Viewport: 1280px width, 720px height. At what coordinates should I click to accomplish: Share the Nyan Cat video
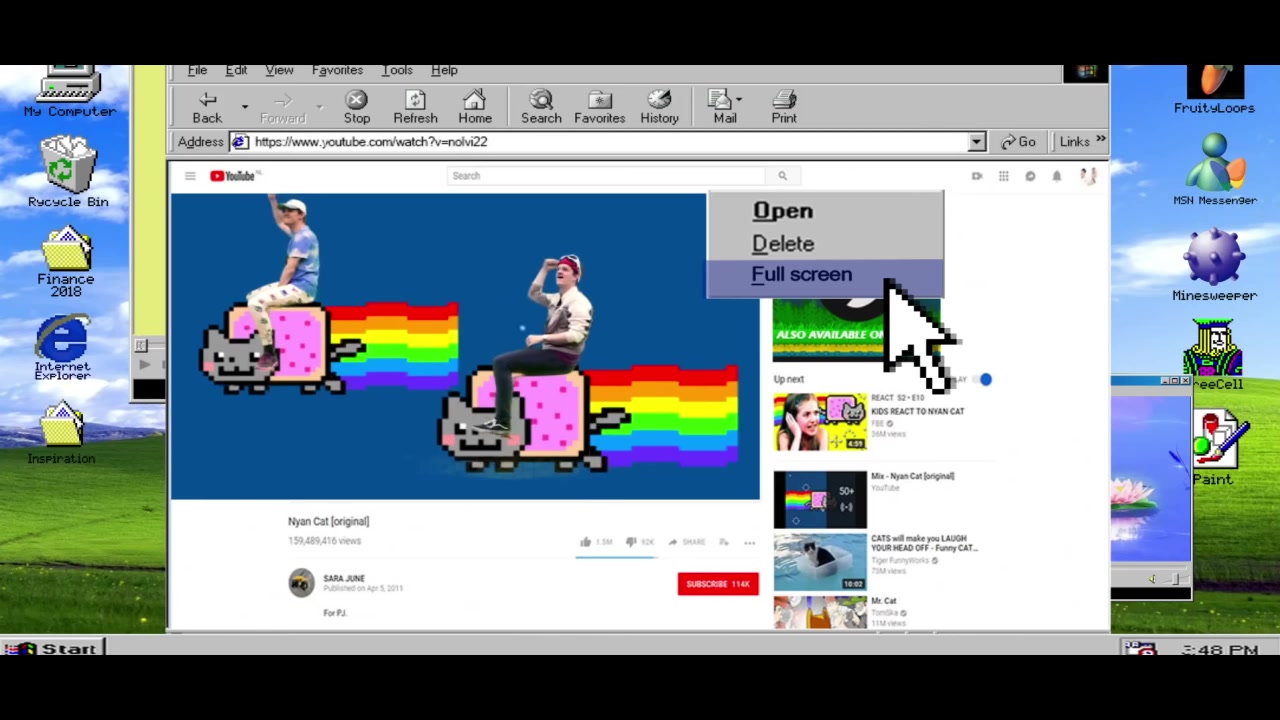pos(687,542)
